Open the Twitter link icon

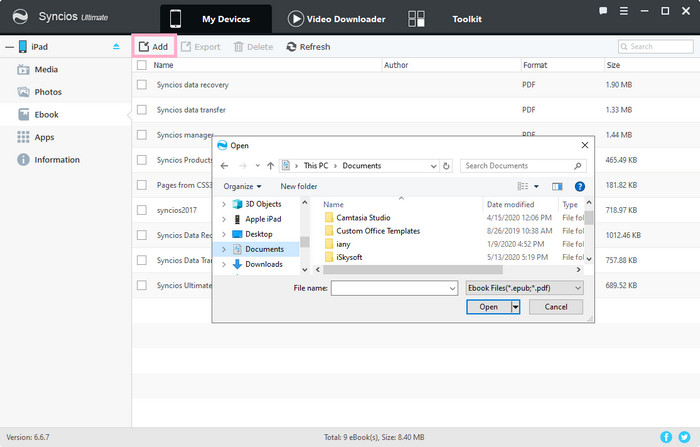(684, 438)
